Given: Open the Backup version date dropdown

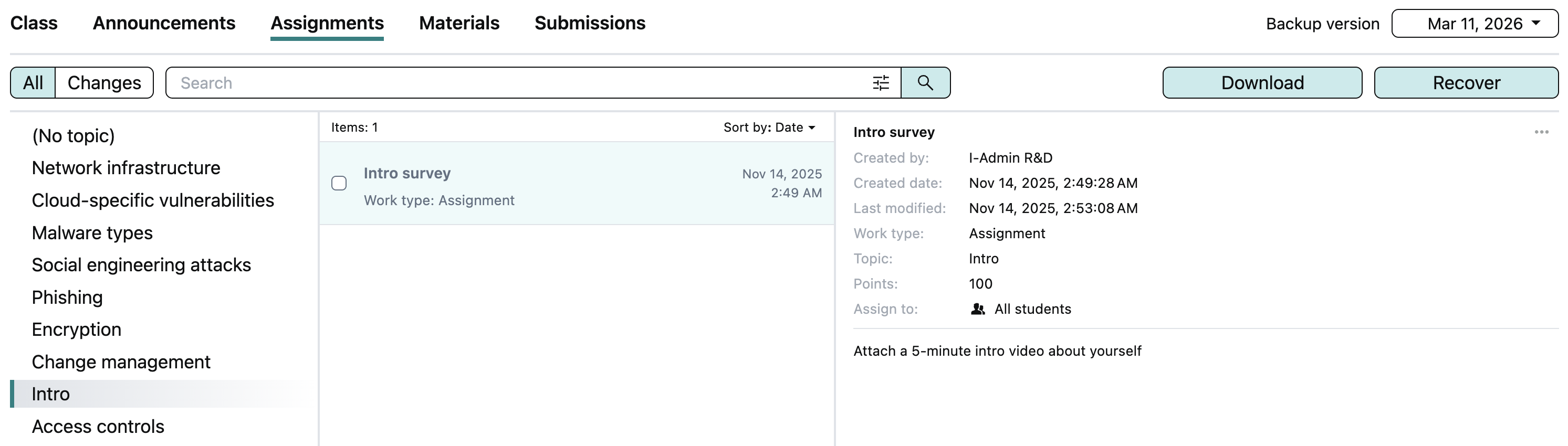Looking at the screenshot, I should [1473, 24].
